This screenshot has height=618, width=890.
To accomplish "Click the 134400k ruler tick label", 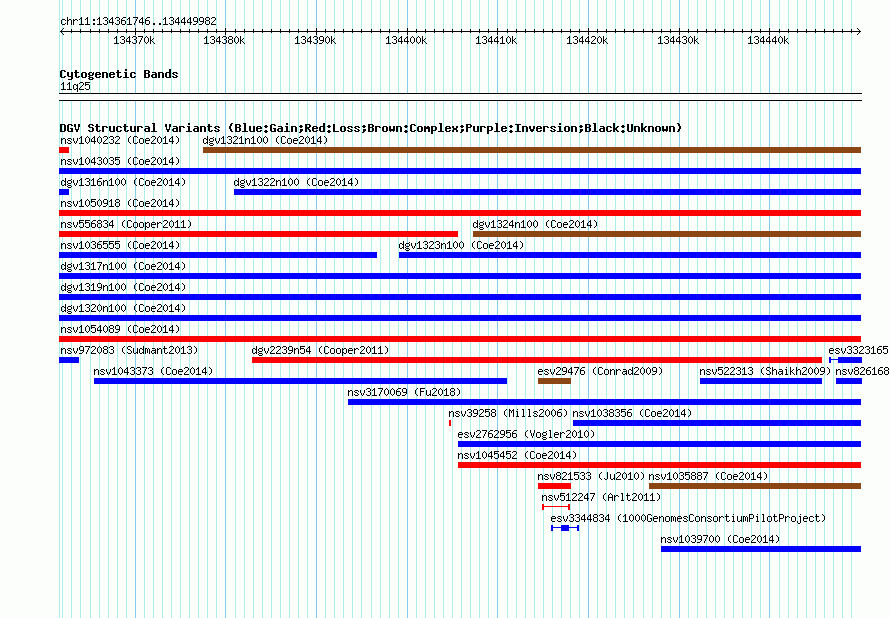I will [x=406, y=40].
